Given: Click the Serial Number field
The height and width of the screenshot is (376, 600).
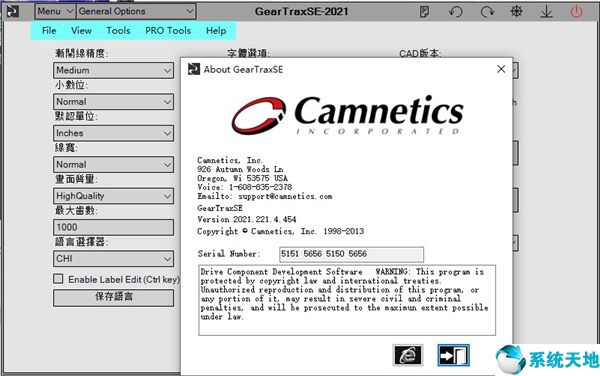Looking at the screenshot, I should point(351,254).
